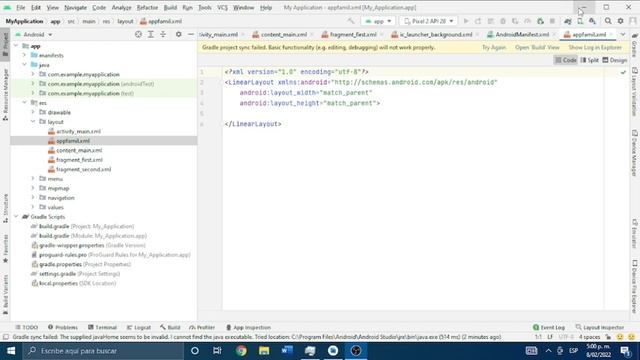This screenshot has width=640, height=360.
Task: Click layout breadcrumb in navigation bar
Action: [125, 21]
